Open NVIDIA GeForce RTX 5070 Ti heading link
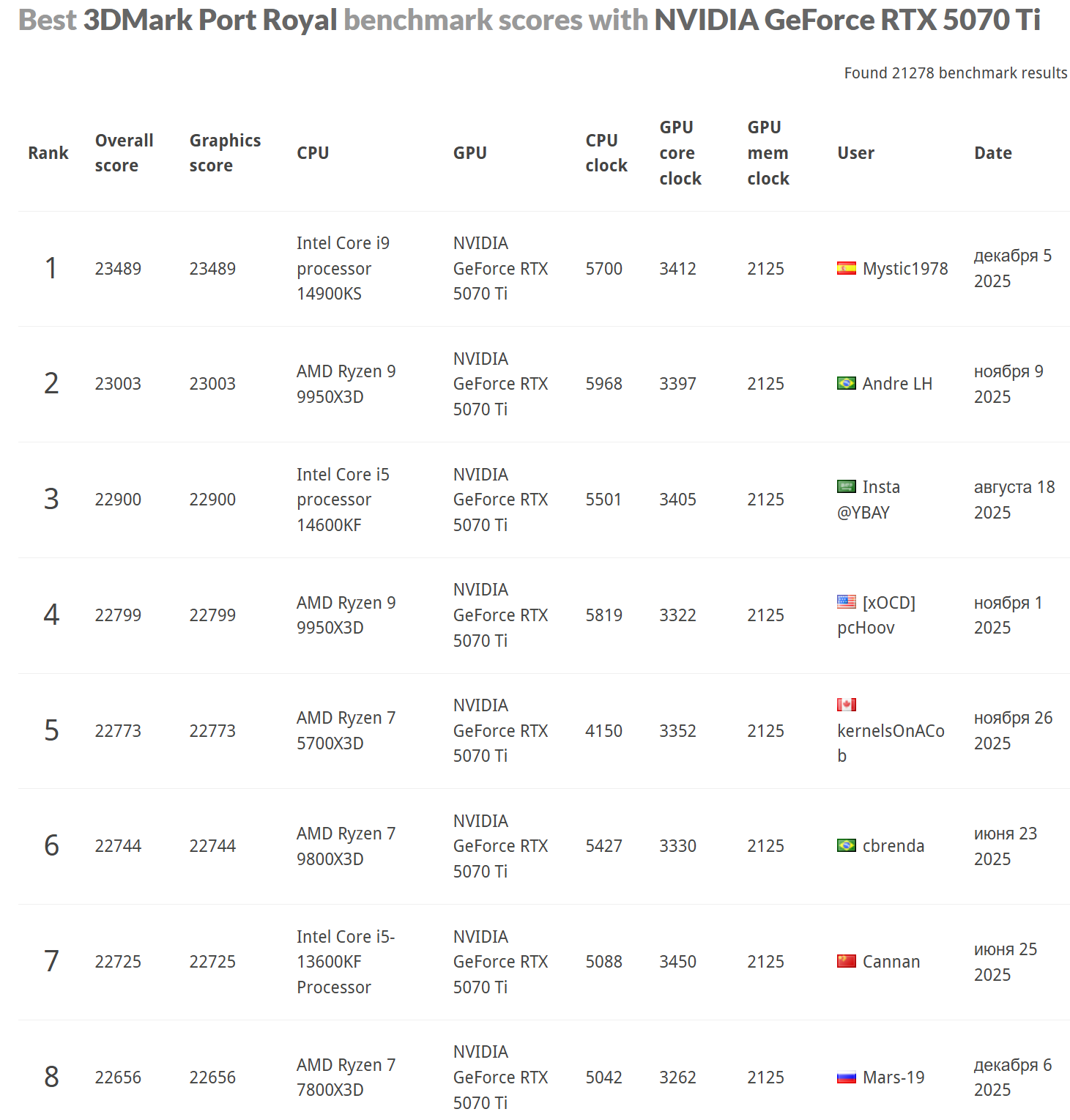Image resolution: width=1070 pixels, height=1120 pixels. coord(847,21)
